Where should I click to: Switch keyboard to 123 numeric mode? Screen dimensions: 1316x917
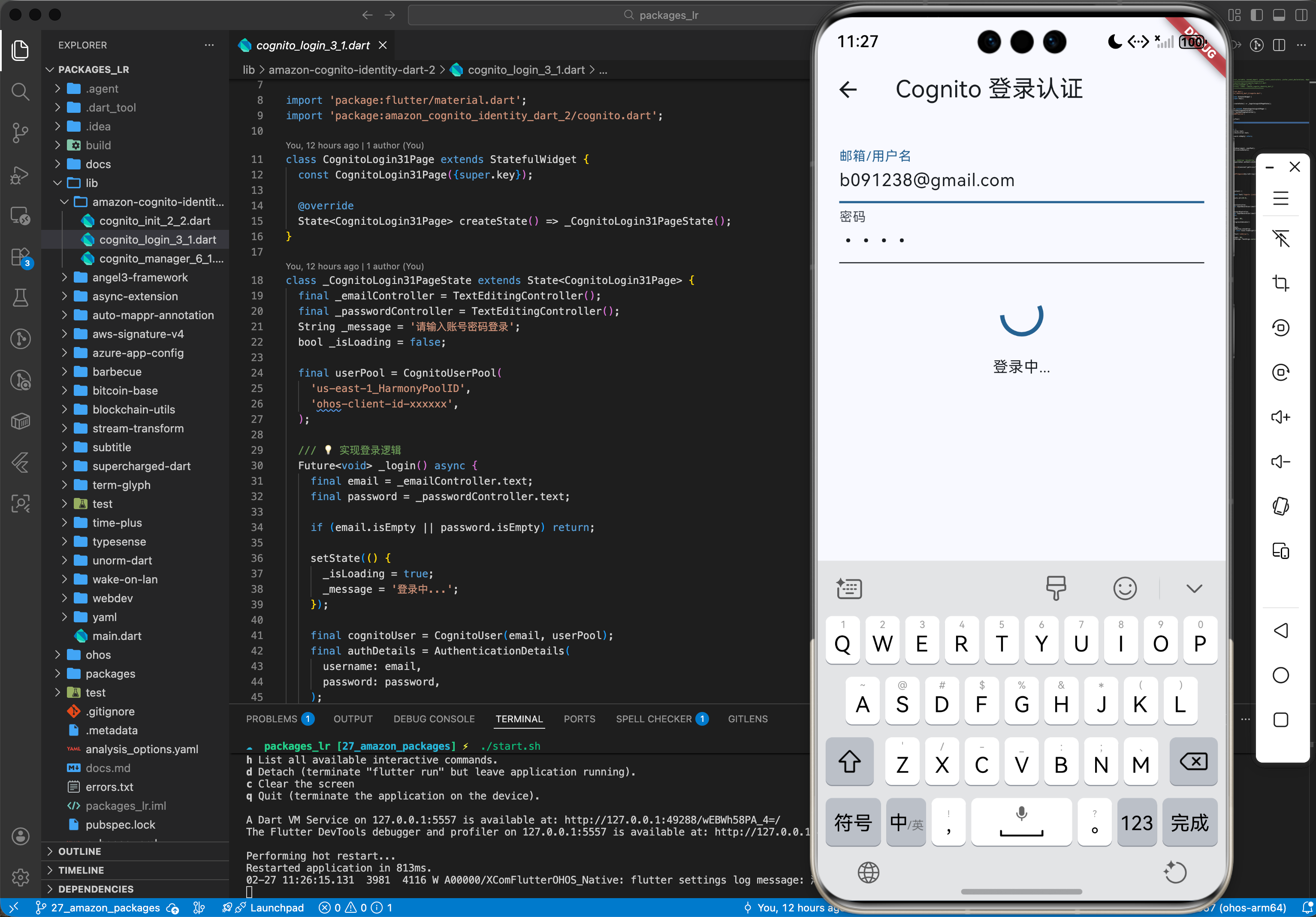[x=1137, y=823]
